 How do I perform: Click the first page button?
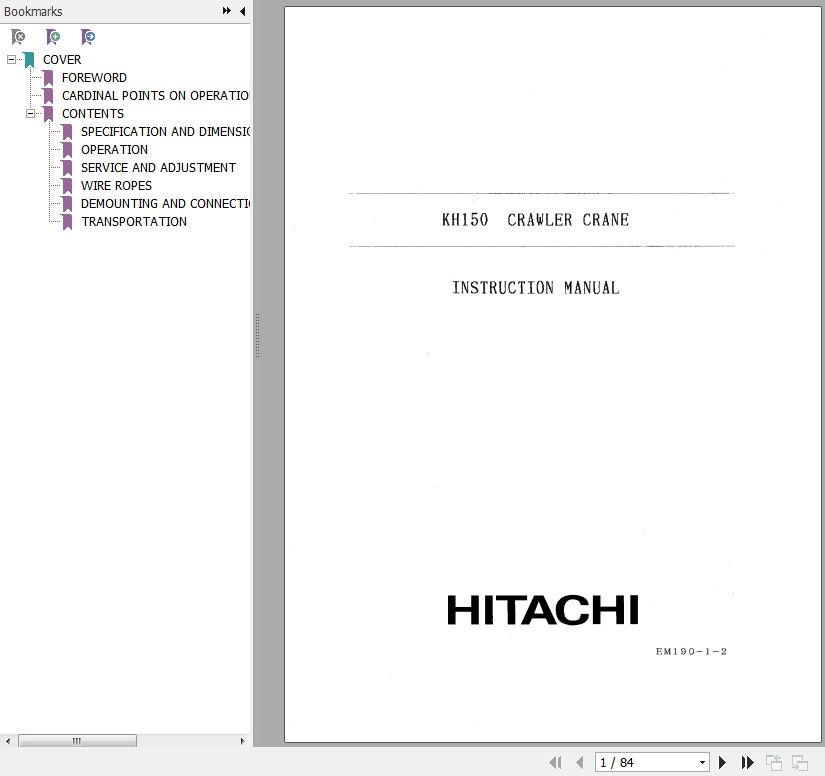coord(555,762)
